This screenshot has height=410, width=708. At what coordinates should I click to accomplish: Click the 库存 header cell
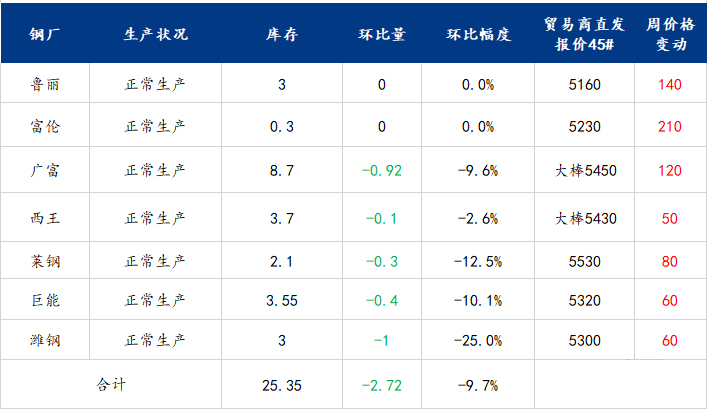(282, 34)
